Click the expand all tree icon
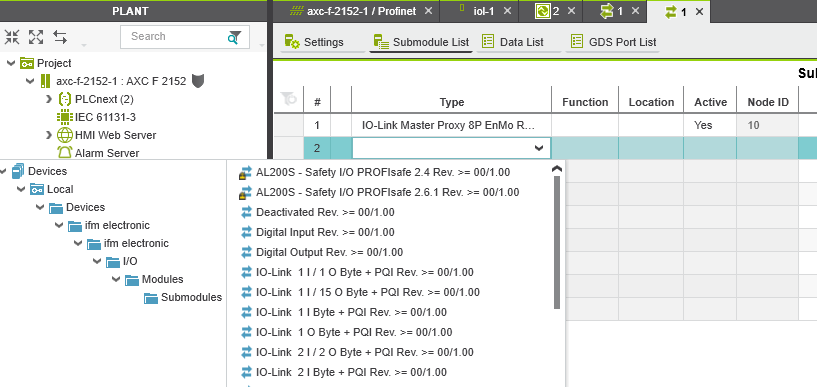The height and width of the screenshot is (387, 817). click(36, 36)
